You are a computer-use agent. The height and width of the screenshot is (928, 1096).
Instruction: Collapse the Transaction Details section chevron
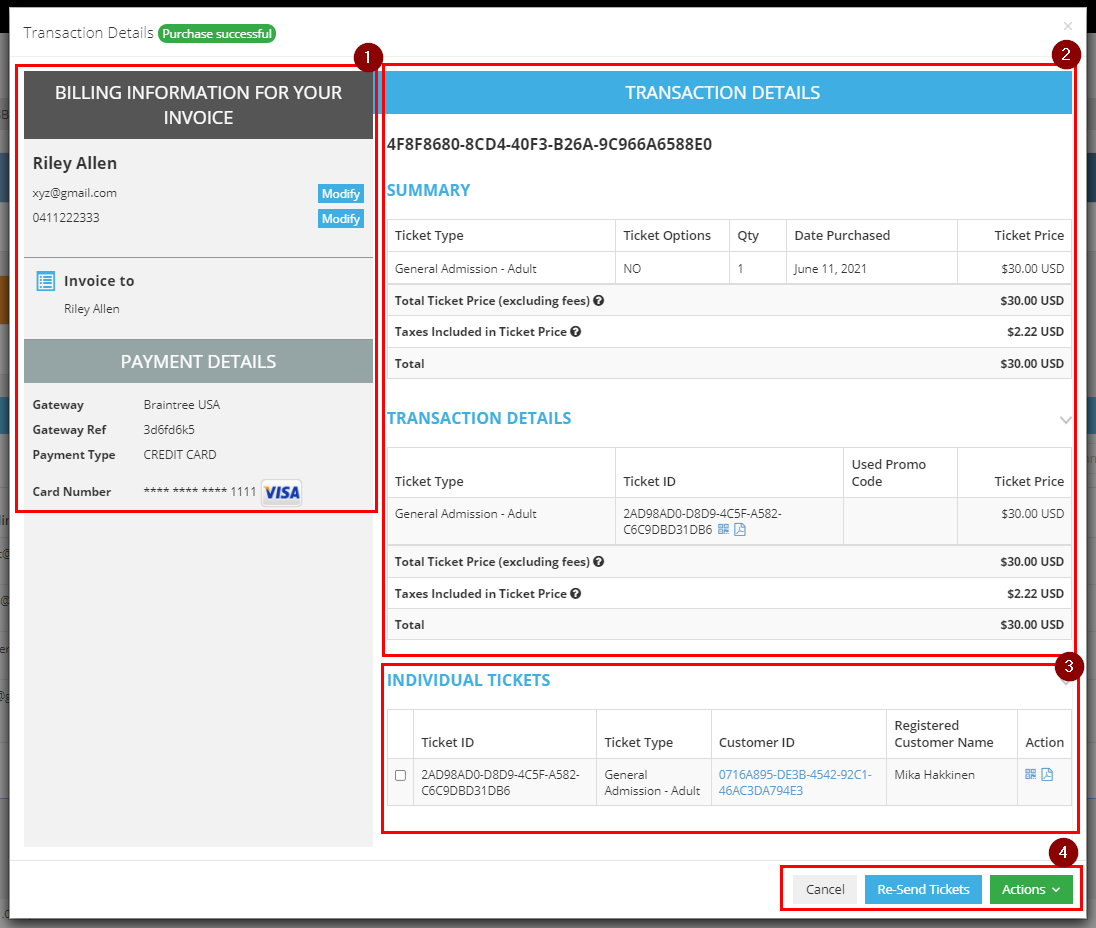click(1065, 420)
